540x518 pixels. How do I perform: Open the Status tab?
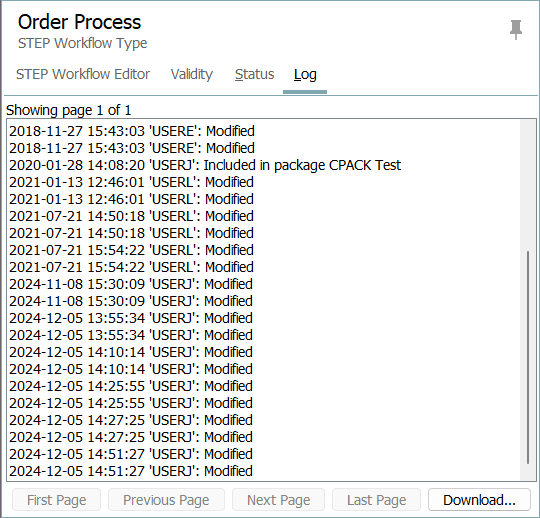[255, 74]
